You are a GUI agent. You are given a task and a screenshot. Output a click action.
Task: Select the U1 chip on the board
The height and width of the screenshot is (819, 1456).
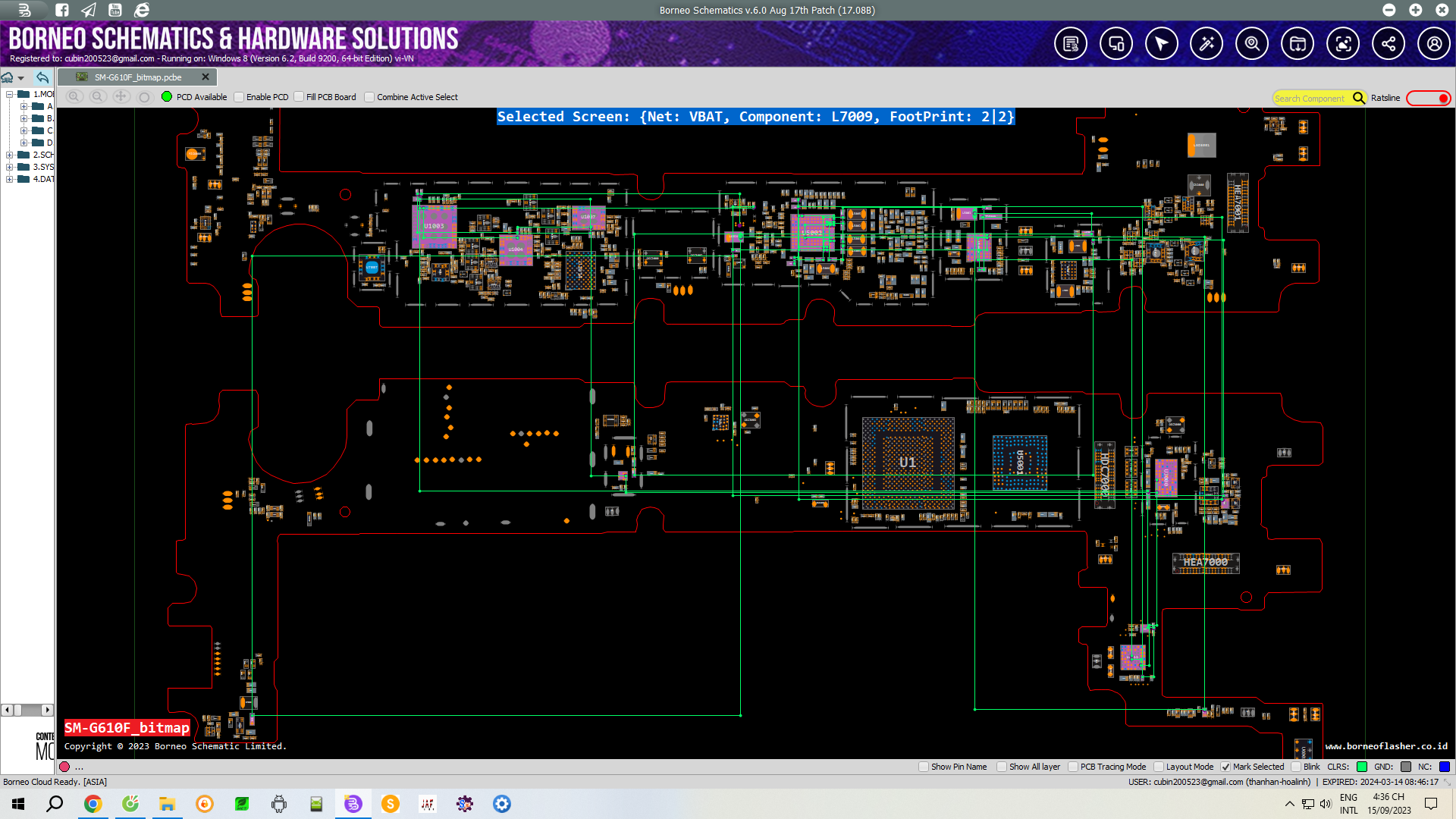point(908,463)
